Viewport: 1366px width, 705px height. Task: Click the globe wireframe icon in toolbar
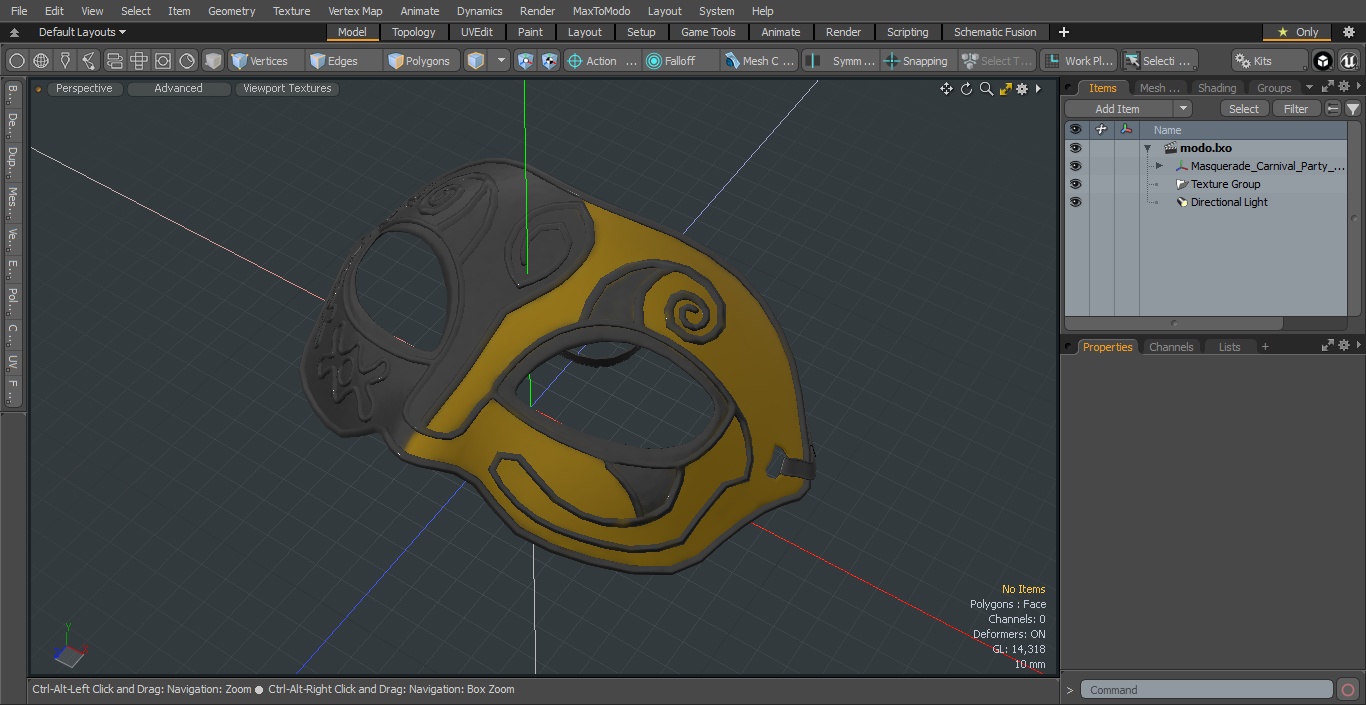click(x=41, y=61)
